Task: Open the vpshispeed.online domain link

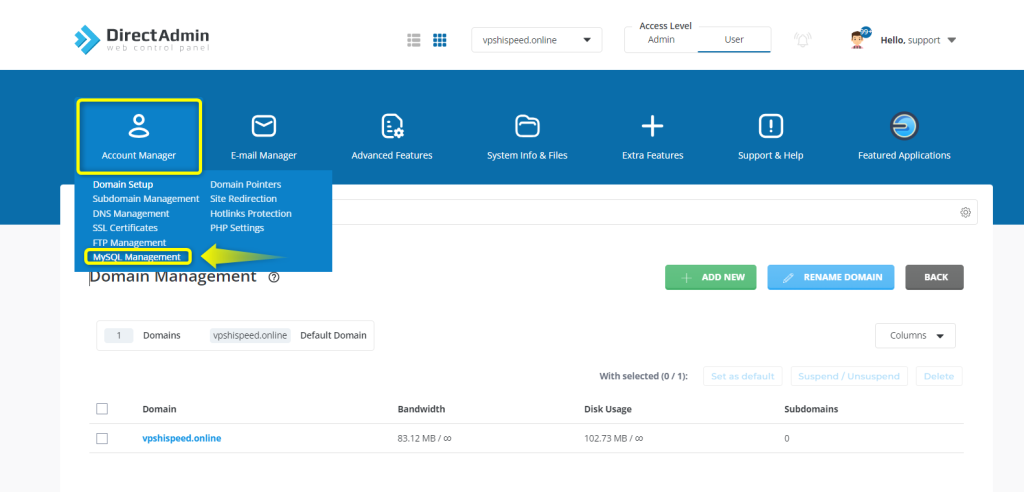Action: point(182,438)
